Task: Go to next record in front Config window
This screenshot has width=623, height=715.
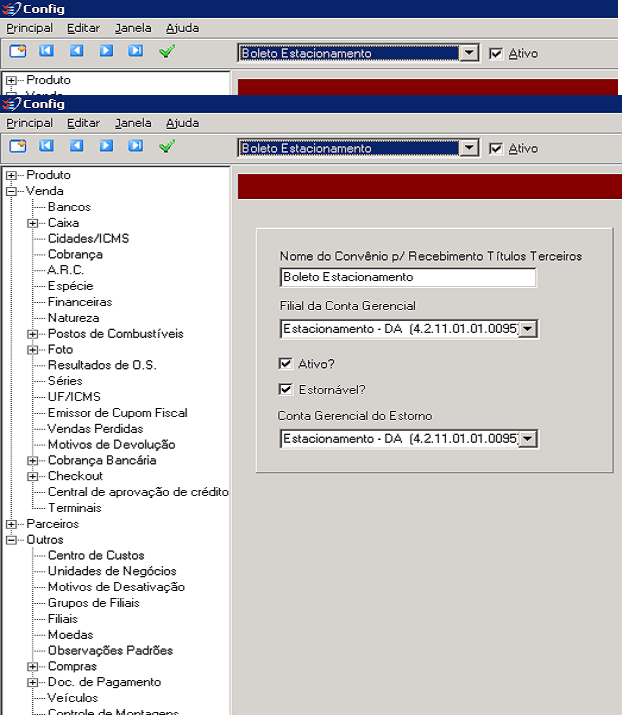Action: 106,145
